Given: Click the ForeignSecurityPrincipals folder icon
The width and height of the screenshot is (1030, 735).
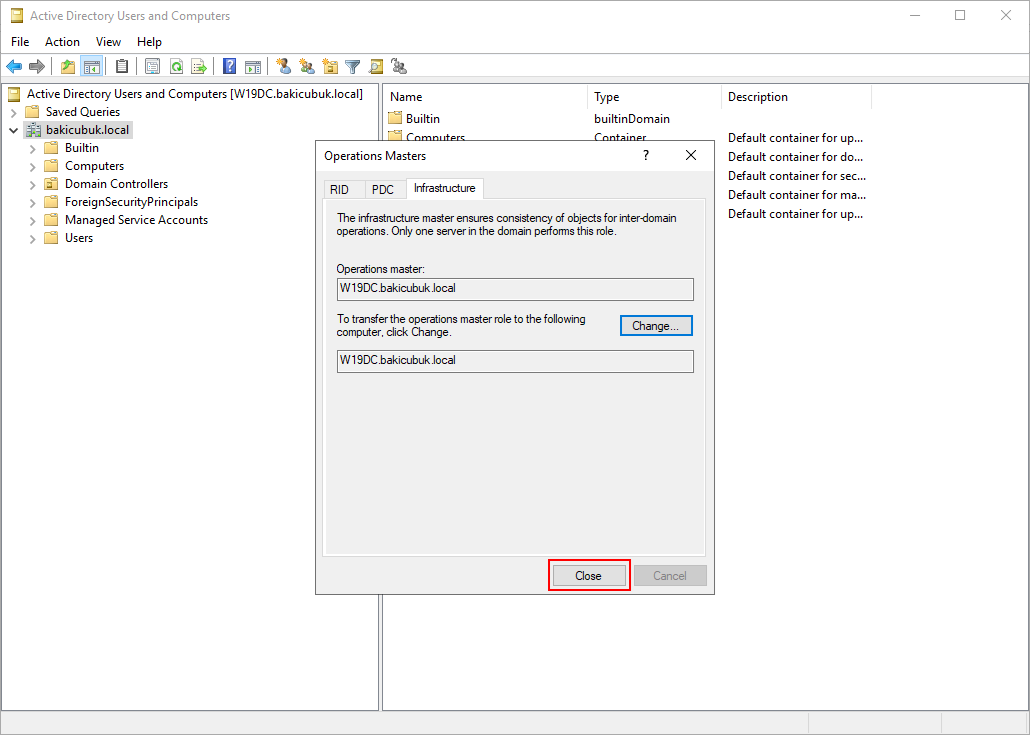Looking at the screenshot, I should (51, 202).
